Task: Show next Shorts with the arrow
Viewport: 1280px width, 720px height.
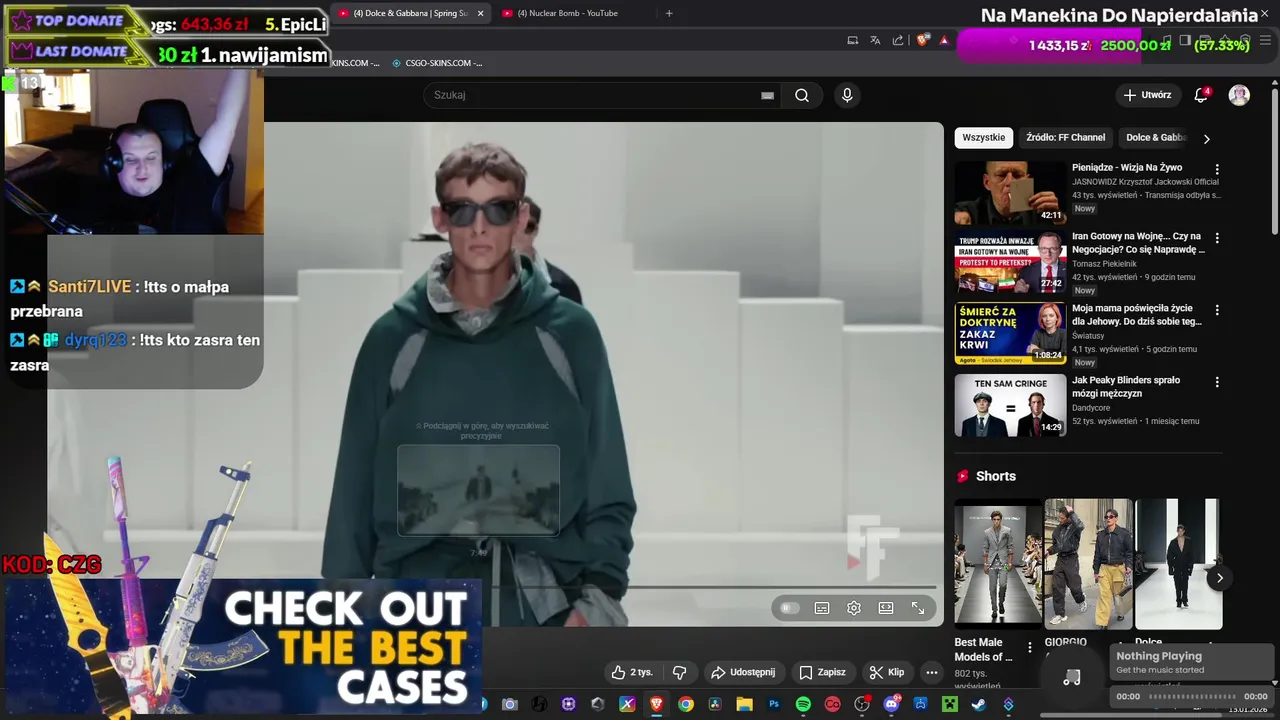Action: pos(1219,578)
